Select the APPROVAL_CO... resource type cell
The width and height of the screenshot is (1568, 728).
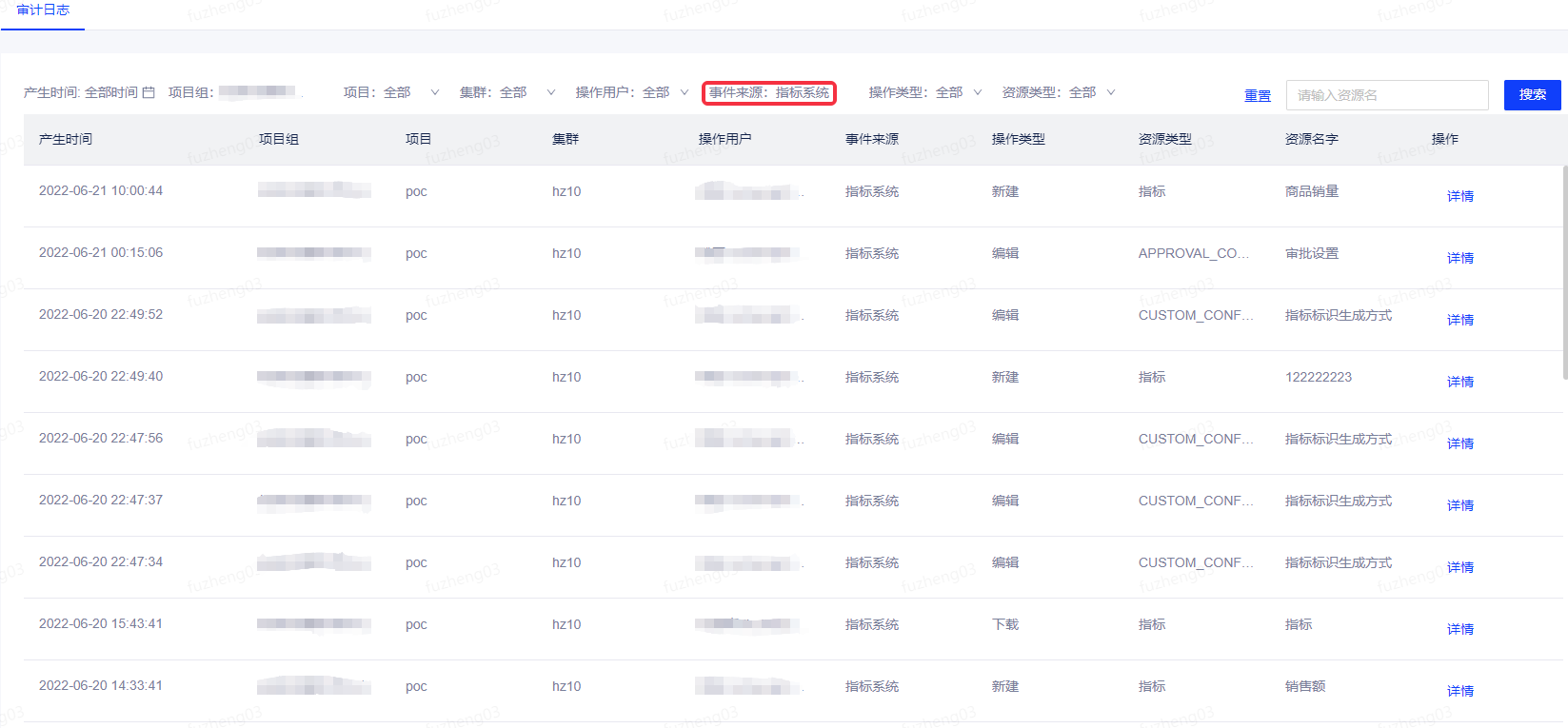1194,253
